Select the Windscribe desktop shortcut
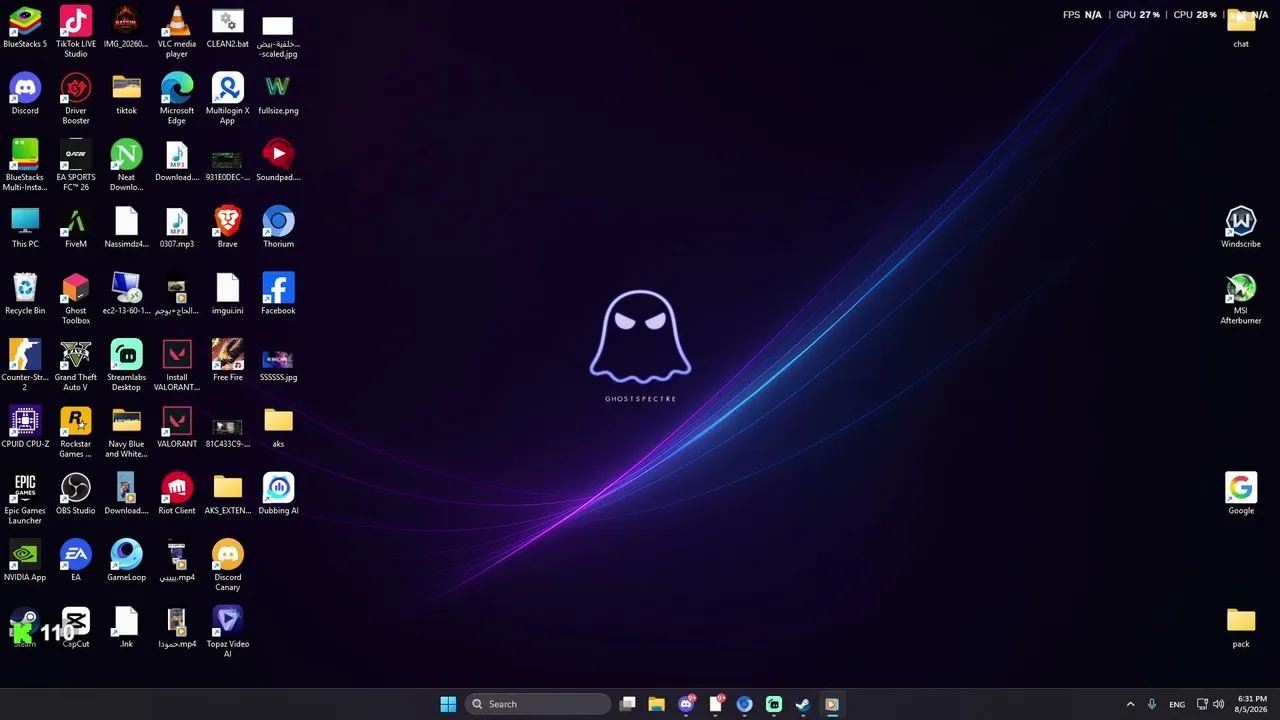The image size is (1280, 720). pos(1241,228)
